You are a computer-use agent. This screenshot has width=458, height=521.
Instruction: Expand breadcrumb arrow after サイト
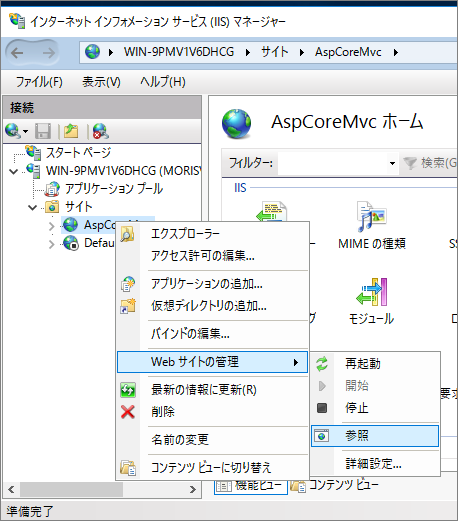tap(302, 52)
